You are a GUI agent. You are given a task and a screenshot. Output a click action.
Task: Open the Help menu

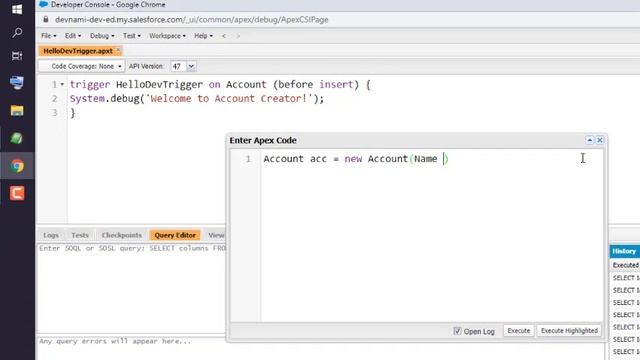[x=203, y=36]
